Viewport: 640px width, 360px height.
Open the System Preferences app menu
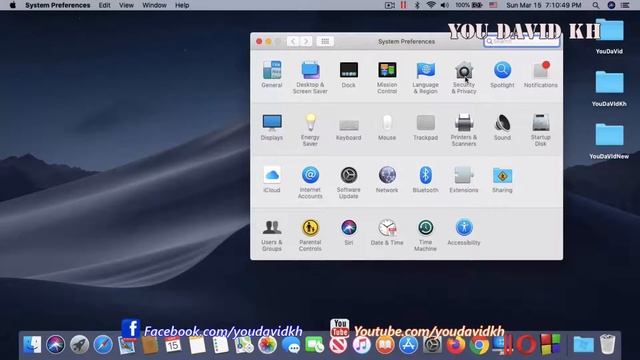58,5
